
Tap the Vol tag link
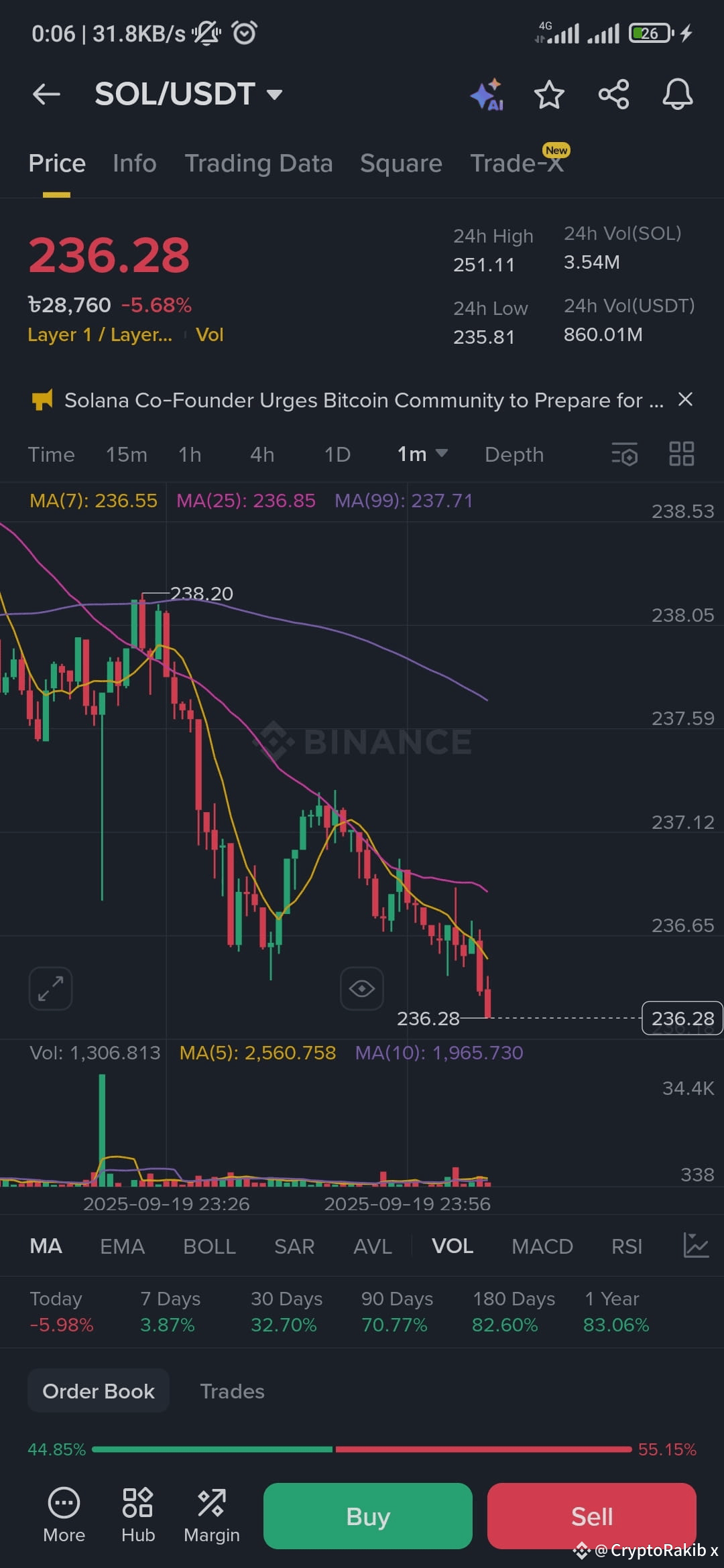[209, 334]
